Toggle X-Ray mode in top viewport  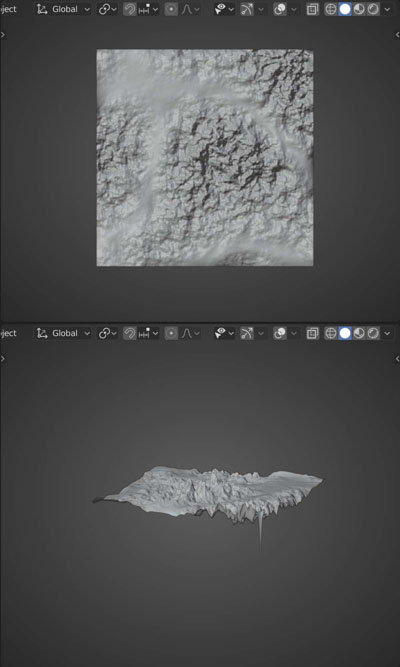coord(312,9)
